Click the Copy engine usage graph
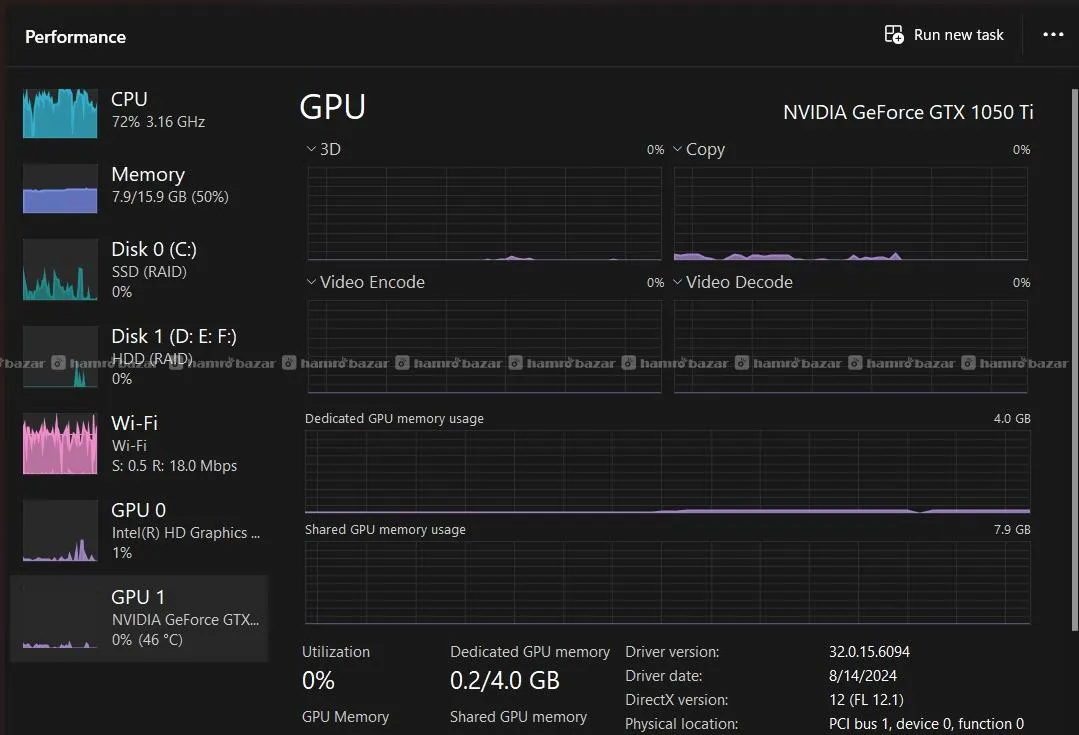This screenshot has height=735, width=1079. [850, 213]
